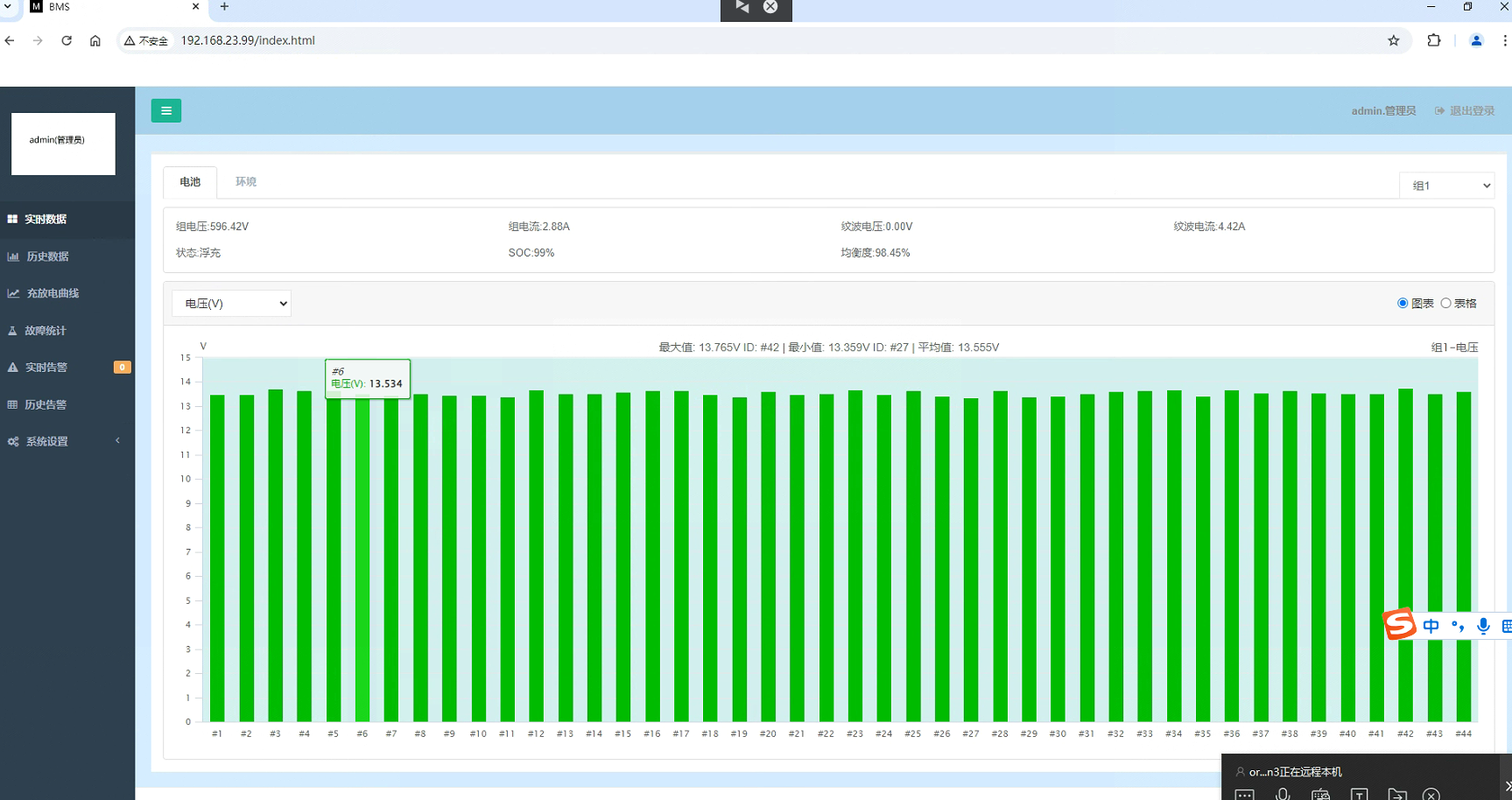Open the 组1 group selector dropdown
The width and height of the screenshot is (1512, 800).
[x=1446, y=186]
